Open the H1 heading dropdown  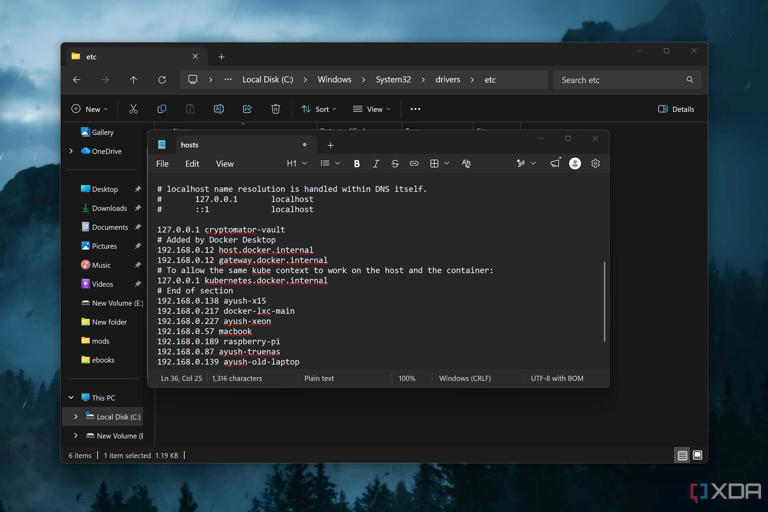click(x=297, y=164)
